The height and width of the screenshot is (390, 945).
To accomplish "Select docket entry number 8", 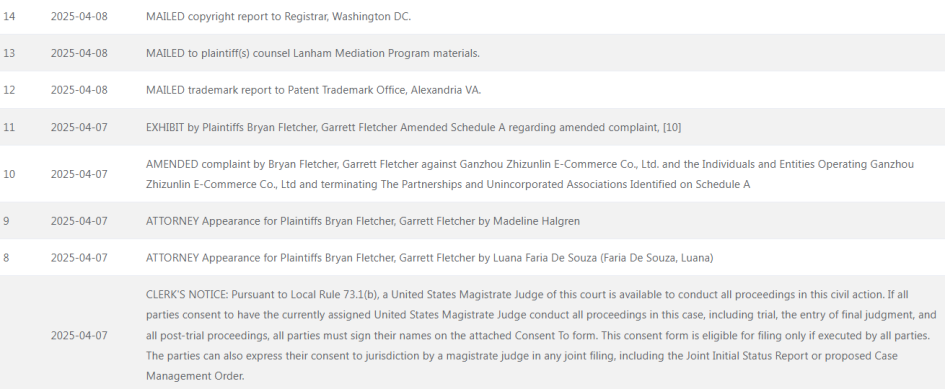I will [x=6, y=258].
